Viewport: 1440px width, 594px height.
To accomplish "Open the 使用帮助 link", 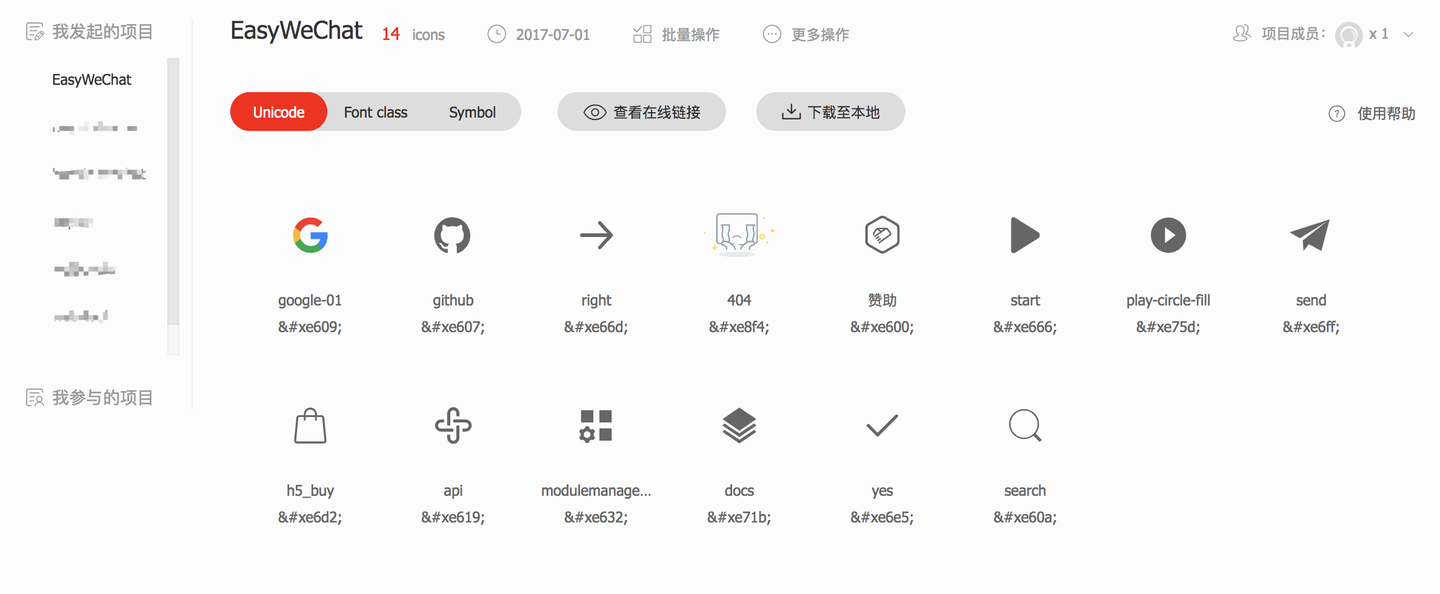I will 1371,113.
